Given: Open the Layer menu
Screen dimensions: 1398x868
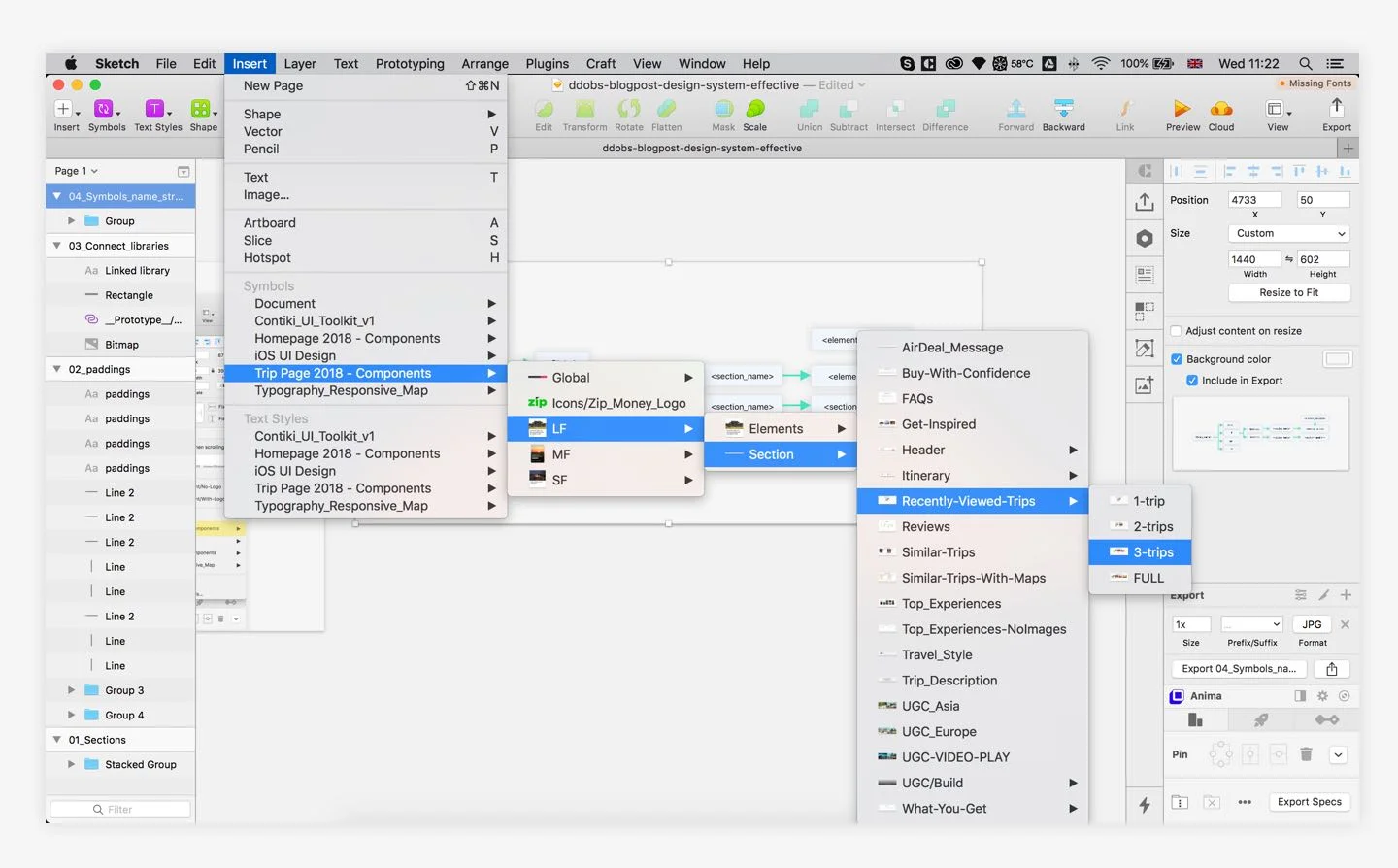Looking at the screenshot, I should [x=300, y=64].
